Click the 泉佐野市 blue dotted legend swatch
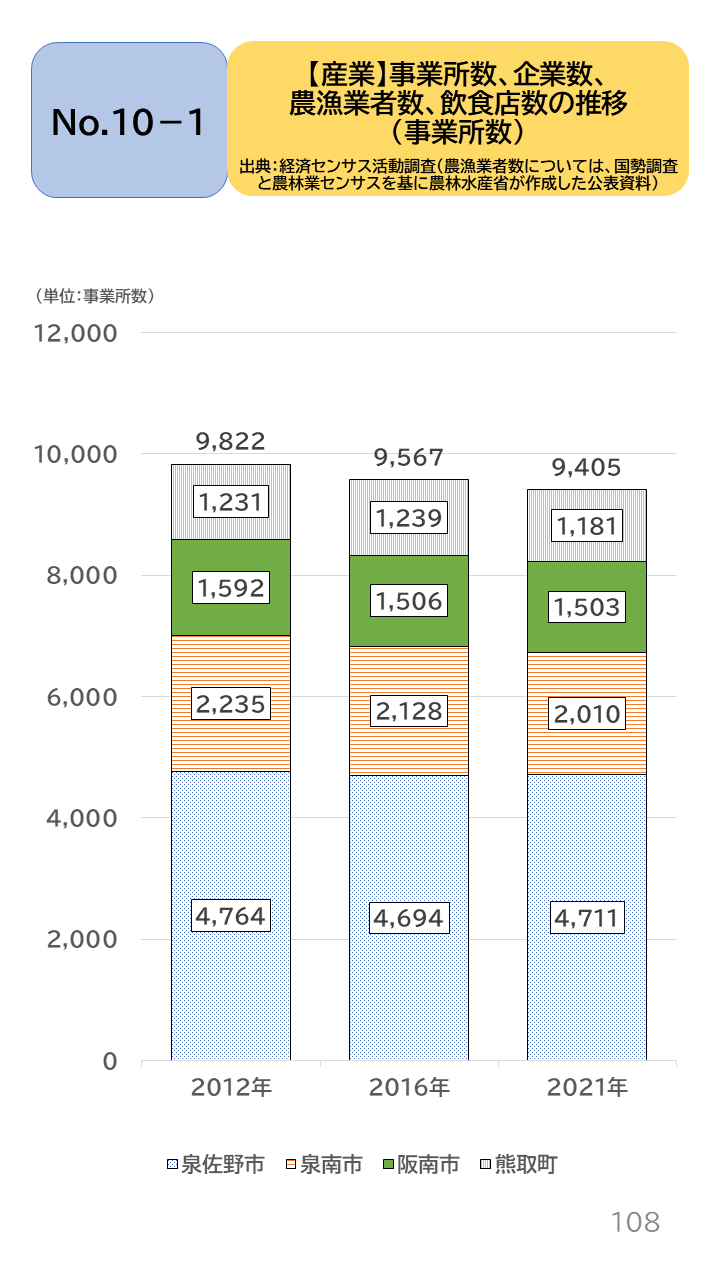 coord(172,1164)
